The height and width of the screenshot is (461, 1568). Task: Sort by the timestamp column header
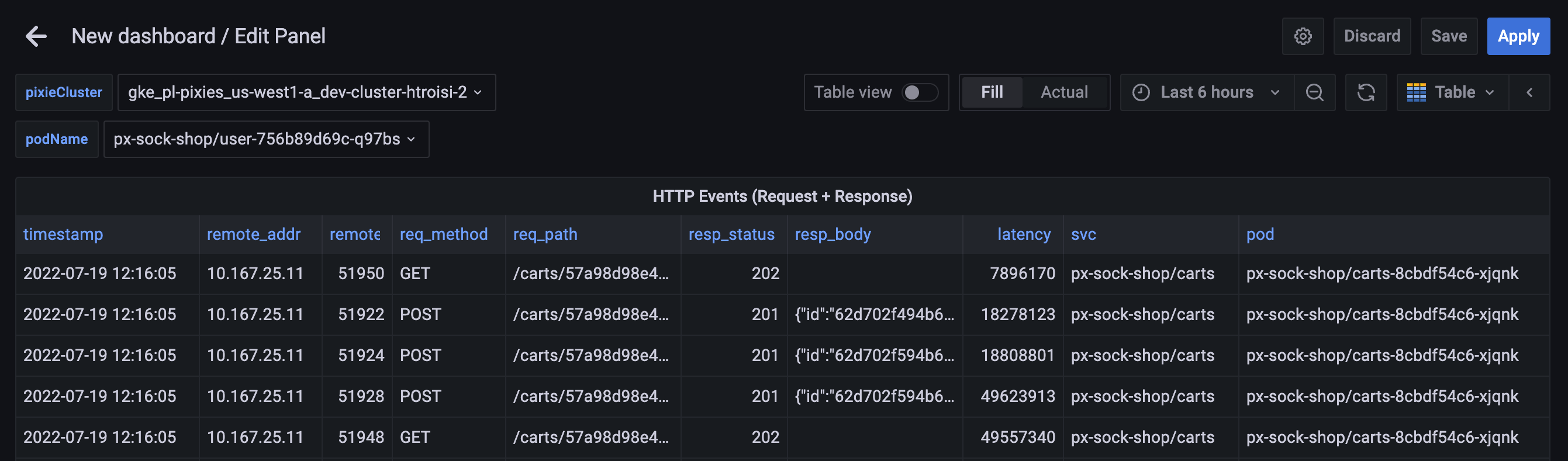[63, 235]
